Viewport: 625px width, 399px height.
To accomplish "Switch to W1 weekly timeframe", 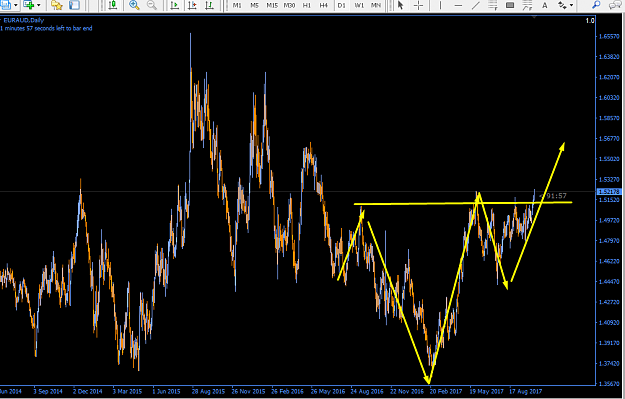I will click(x=359, y=5).
